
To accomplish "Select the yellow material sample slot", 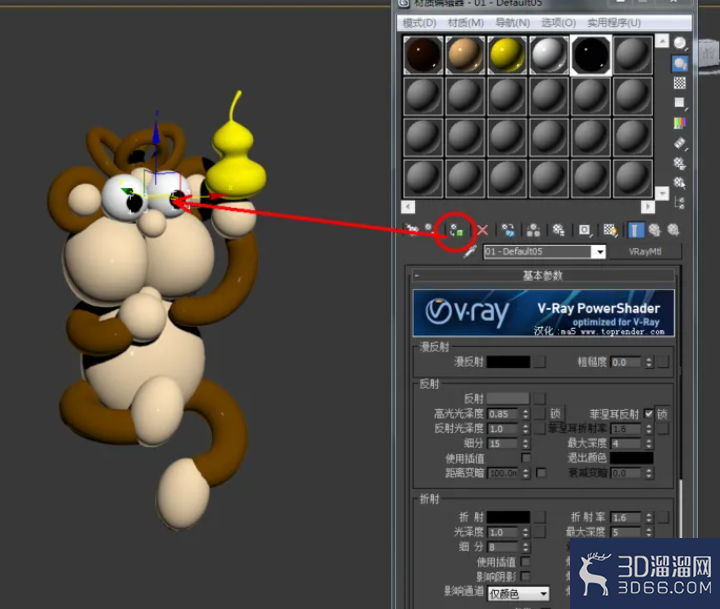I will click(x=507, y=55).
